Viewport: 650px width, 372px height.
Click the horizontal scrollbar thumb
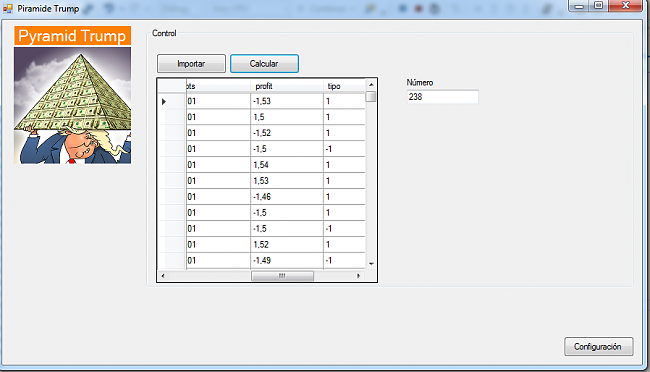282,276
